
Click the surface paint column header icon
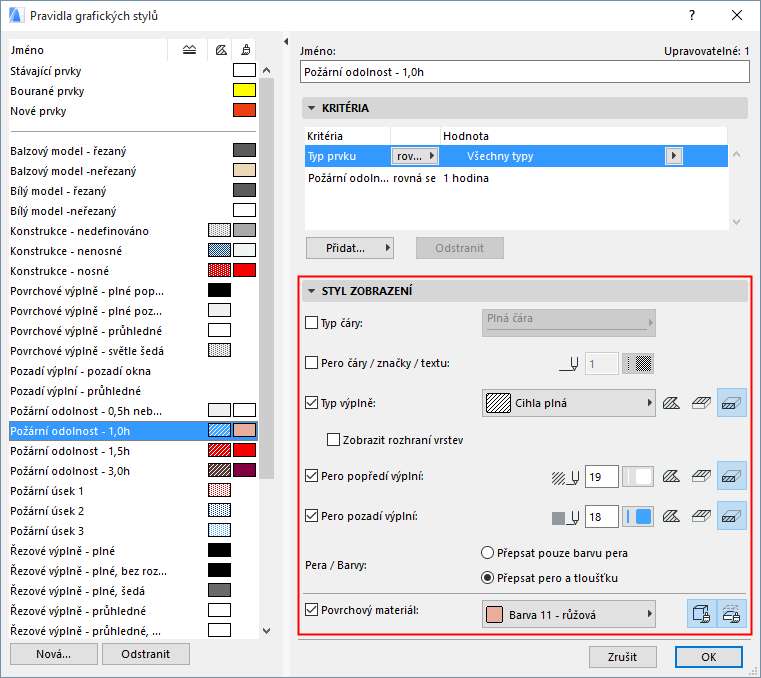pos(246,50)
